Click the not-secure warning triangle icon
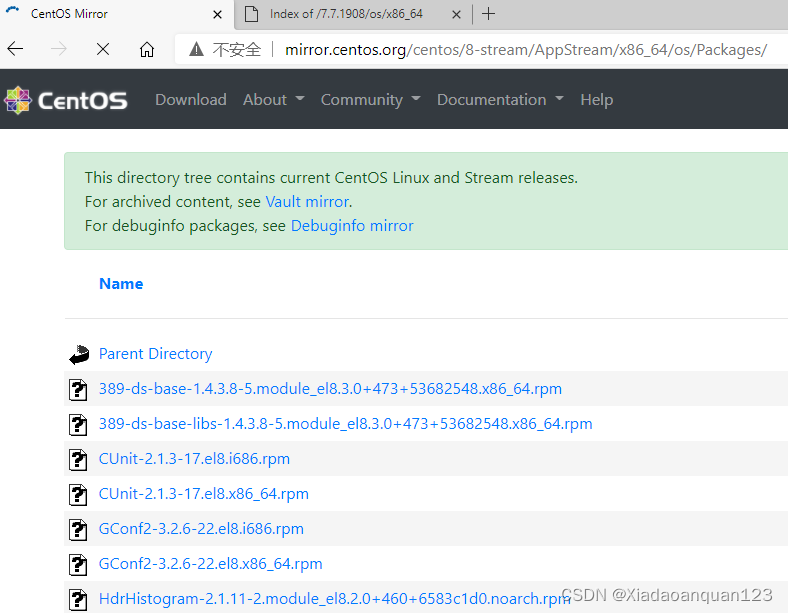Viewport: 788px width, 613px height. [196, 49]
